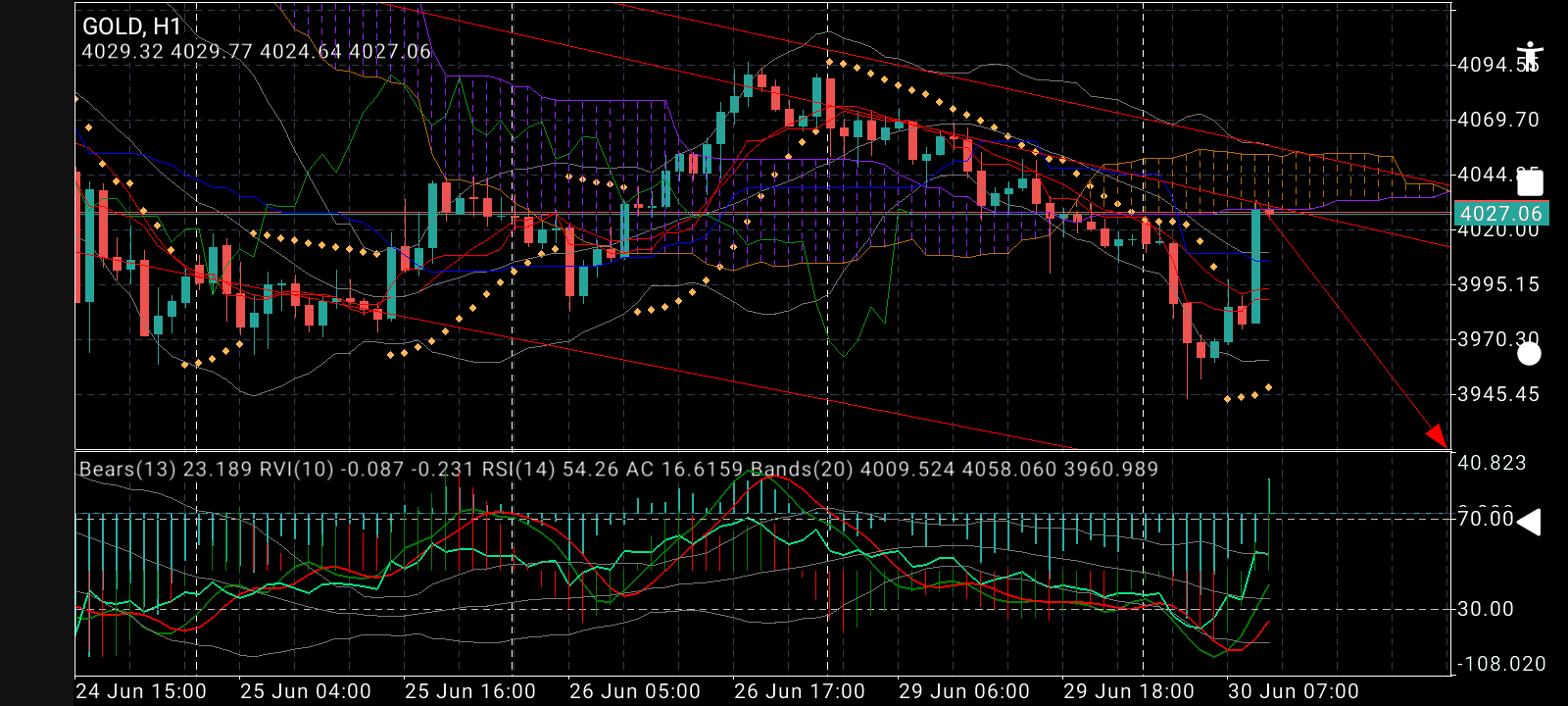Tap the AC 16.6159 indicator label
This screenshot has width=1568, height=706.
684,469
